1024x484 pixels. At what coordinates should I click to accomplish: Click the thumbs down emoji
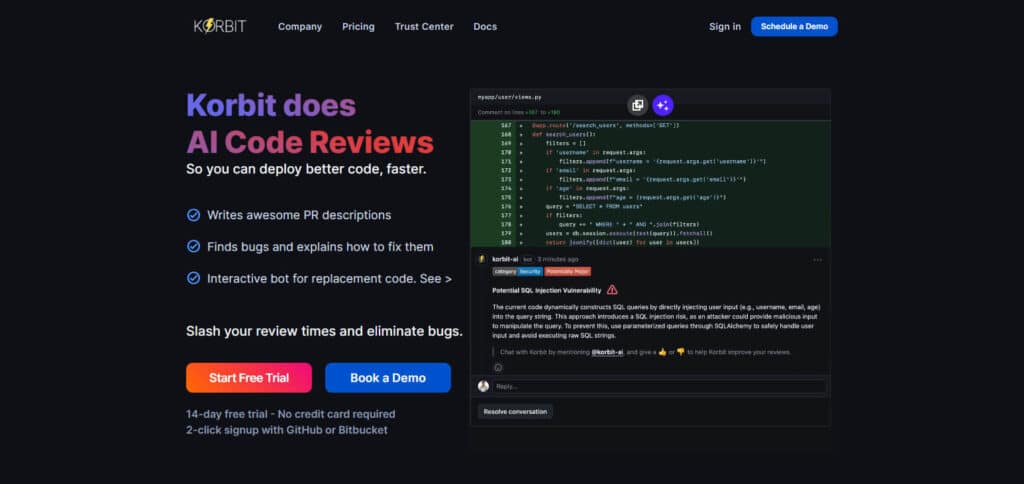(680, 351)
